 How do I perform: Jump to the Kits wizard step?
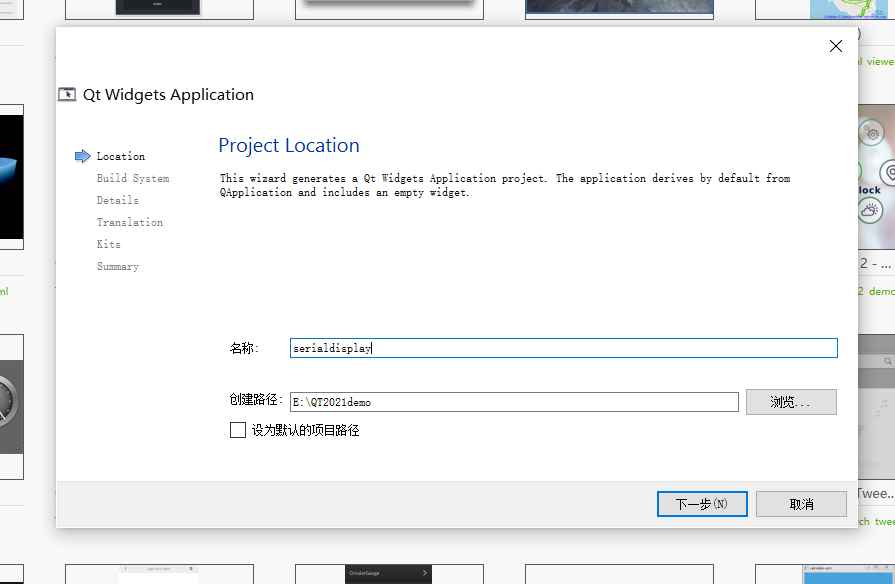(108, 244)
